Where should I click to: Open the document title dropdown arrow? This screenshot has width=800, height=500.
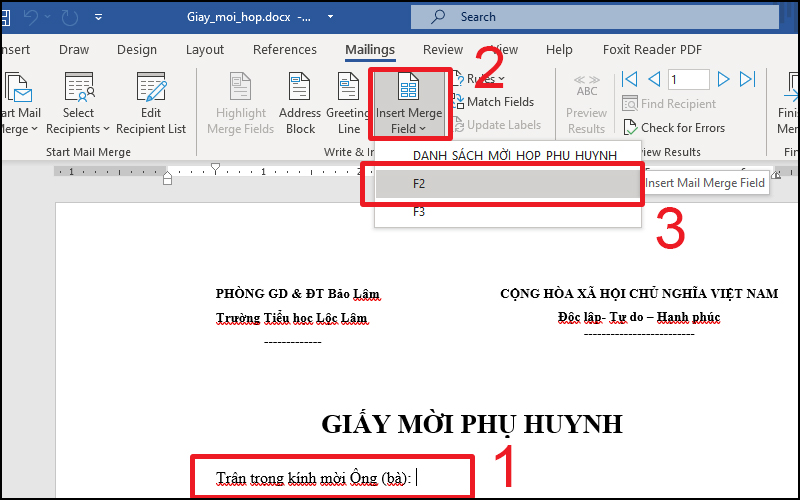[x=330, y=17]
